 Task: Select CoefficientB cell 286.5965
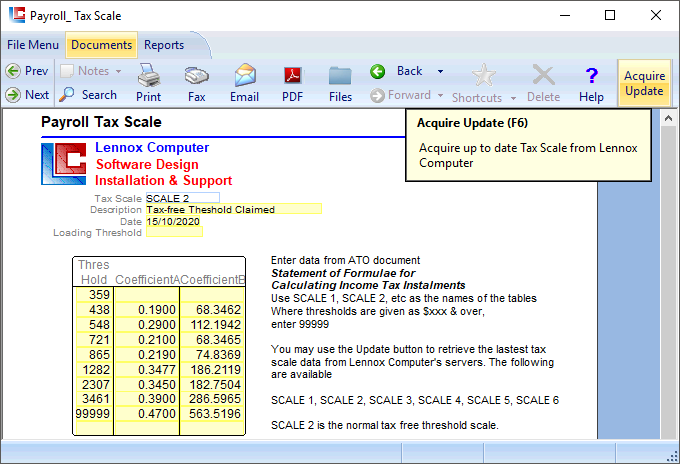point(212,399)
